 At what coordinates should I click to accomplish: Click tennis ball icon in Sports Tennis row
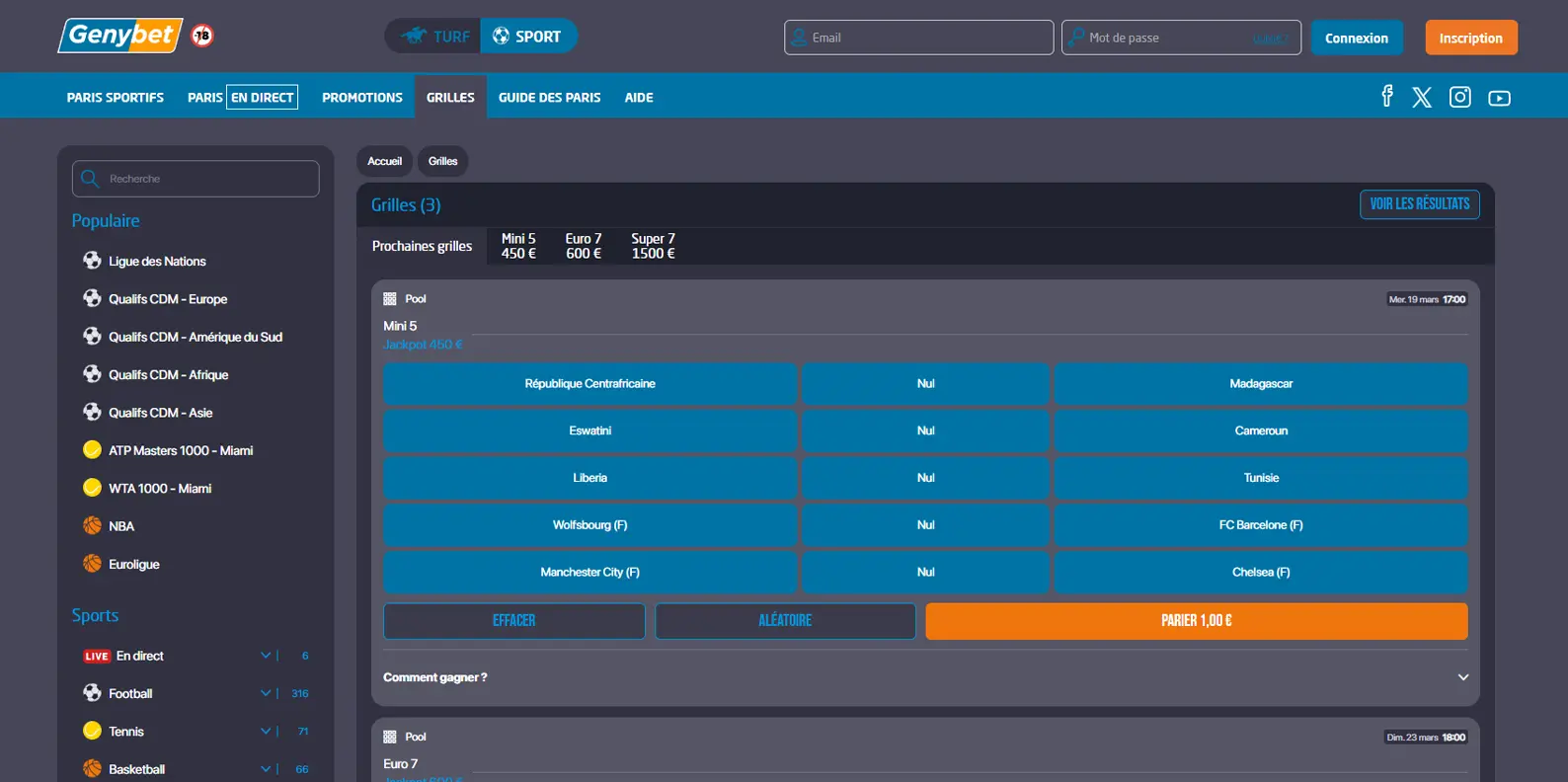92,731
